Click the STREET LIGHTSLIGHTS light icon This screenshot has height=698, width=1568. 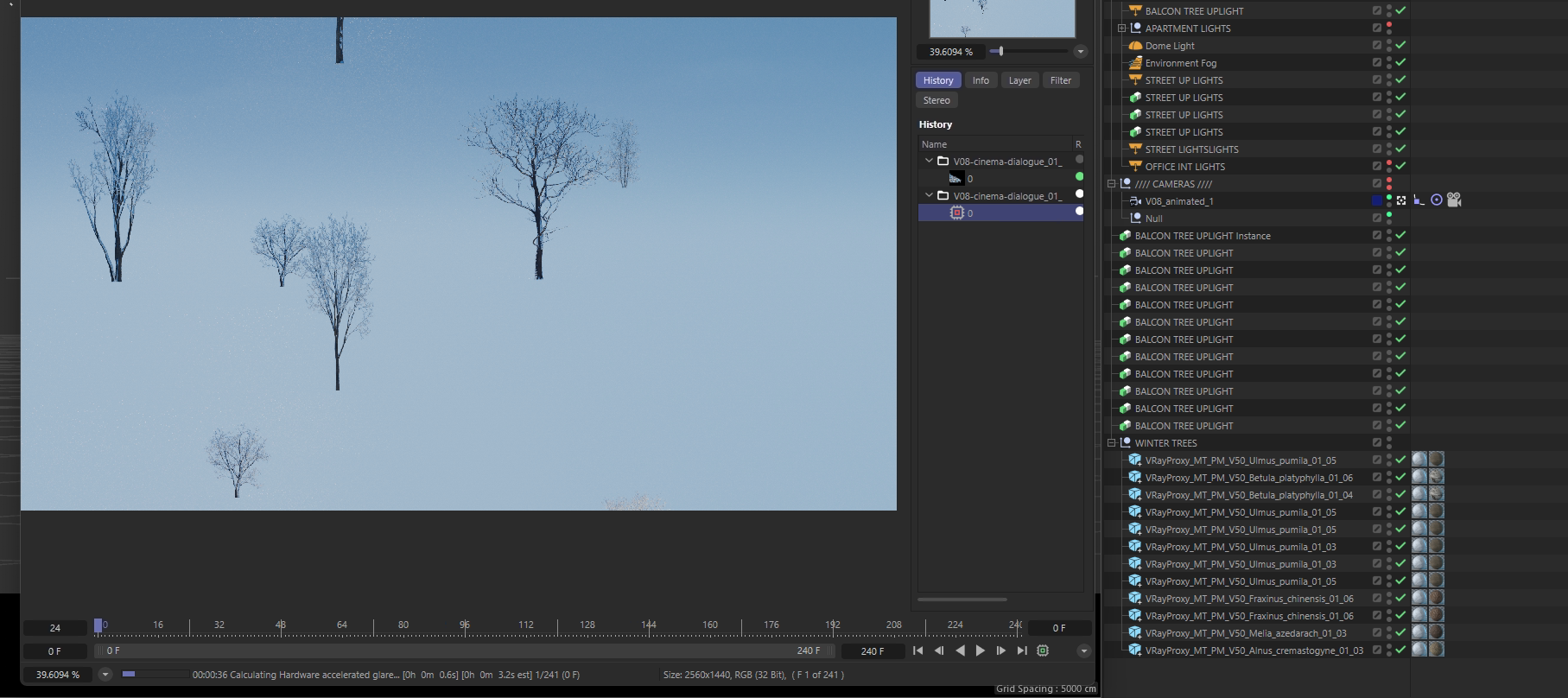pyautogui.click(x=1135, y=149)
